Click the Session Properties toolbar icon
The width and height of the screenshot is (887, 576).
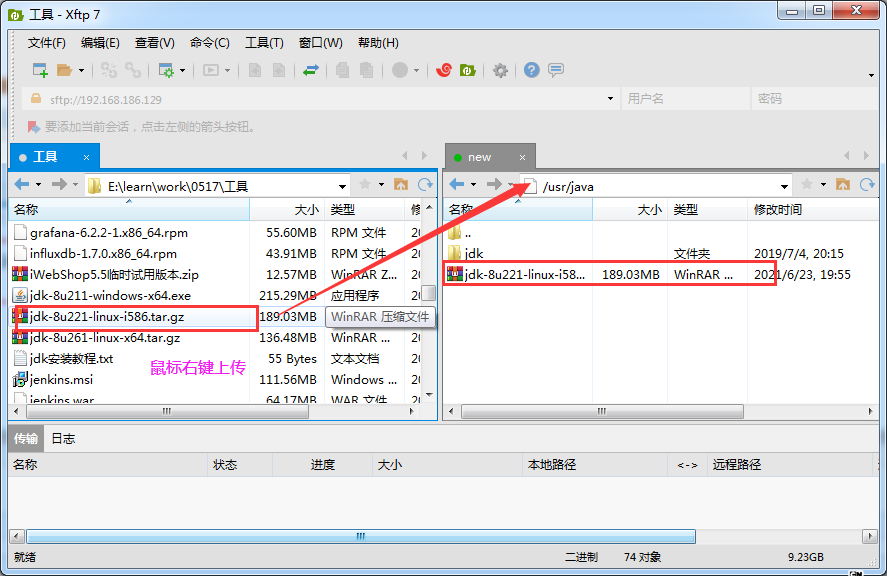tap(166, 70)
